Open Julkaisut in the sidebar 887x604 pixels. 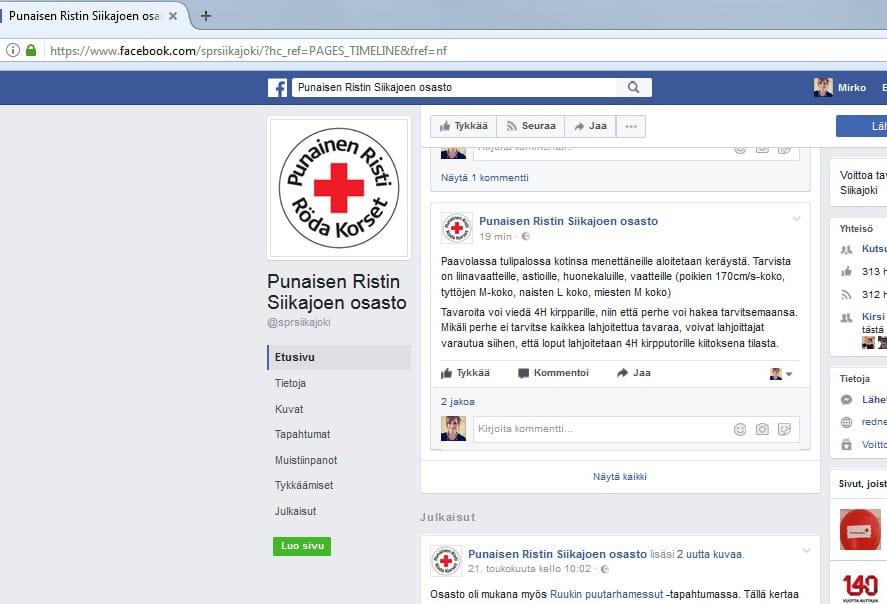click(295, 511)
